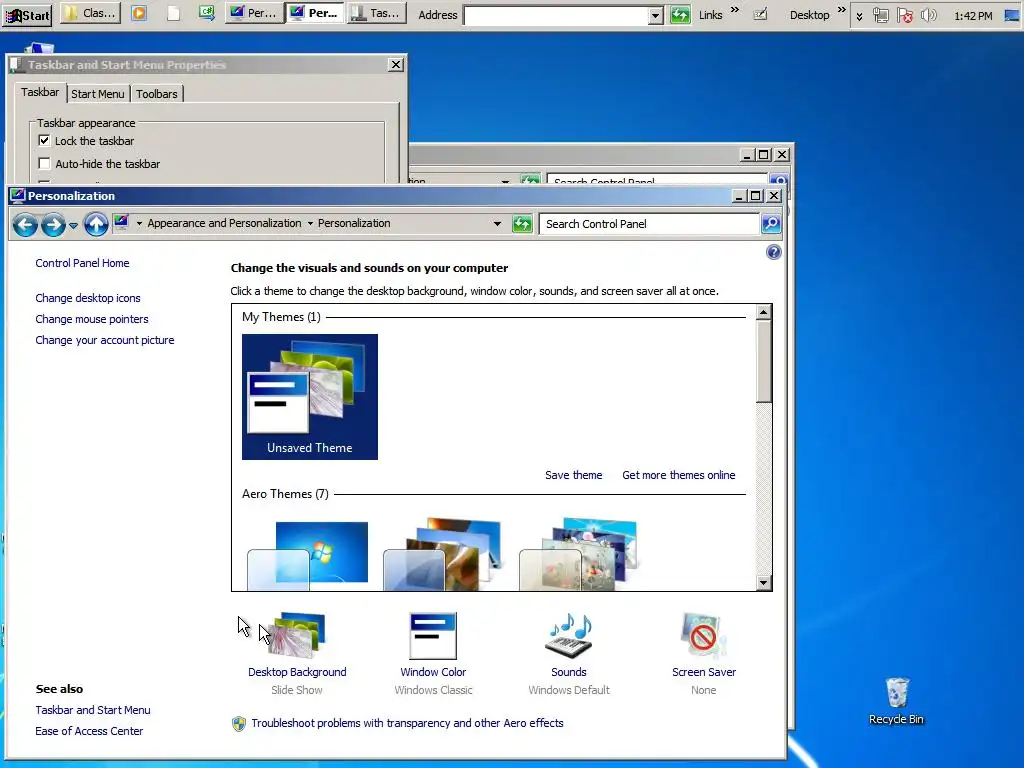
Task: Click Change mouse pointers
Action: click(91, 319)
